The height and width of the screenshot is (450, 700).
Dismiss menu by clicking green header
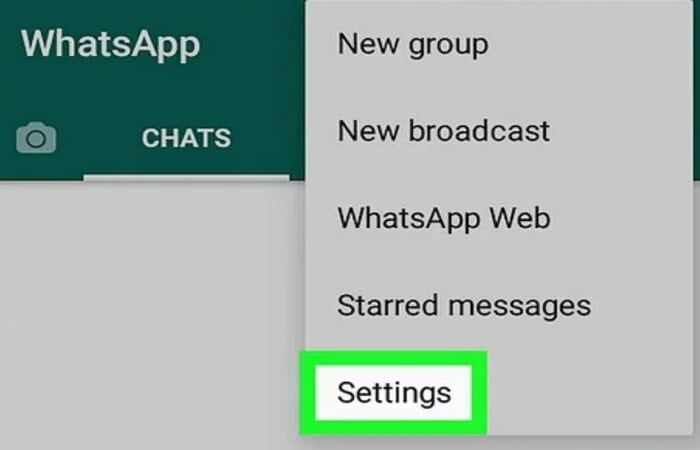pos(250,54)
